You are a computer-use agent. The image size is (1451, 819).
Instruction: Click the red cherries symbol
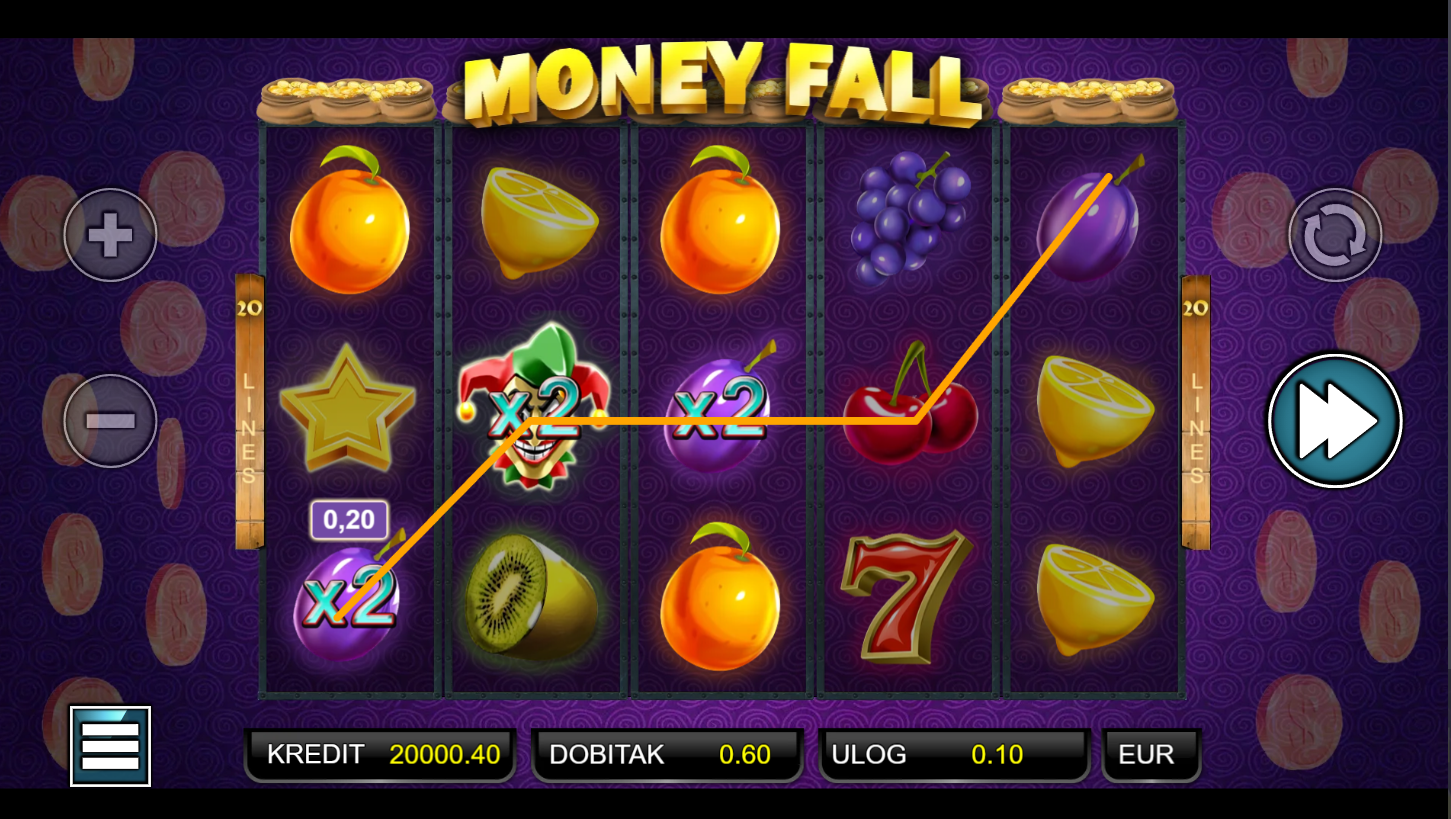pos(910,404)
